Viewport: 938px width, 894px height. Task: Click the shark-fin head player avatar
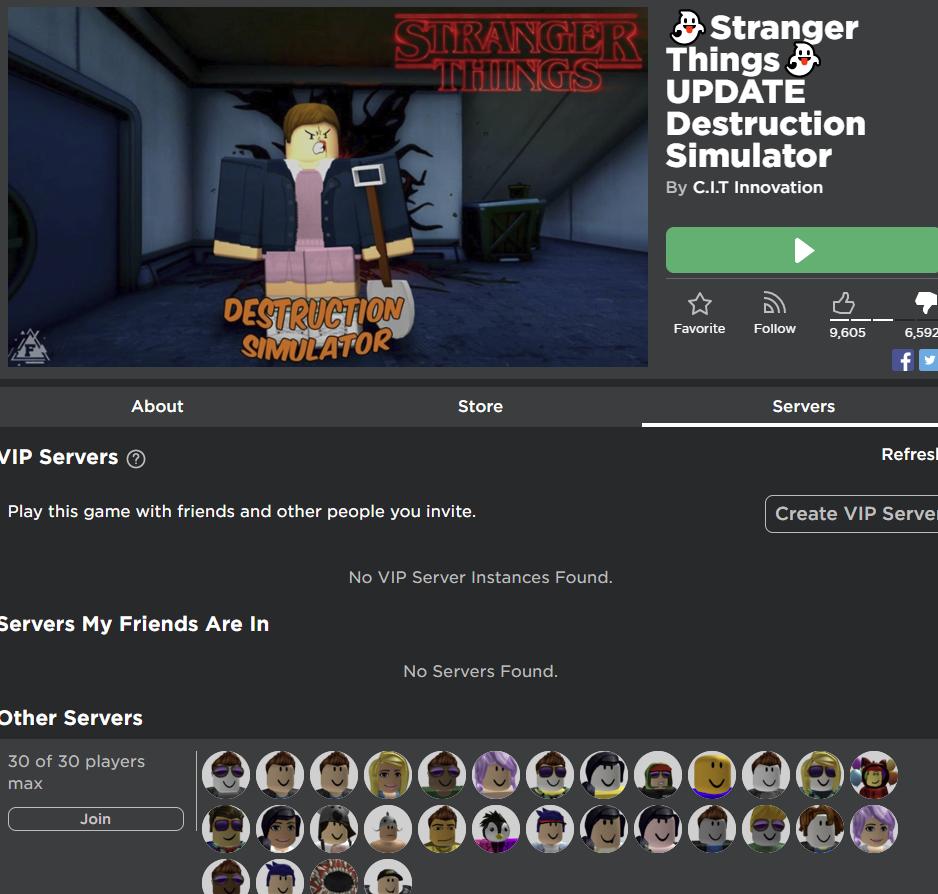click(x=388, y=829)
